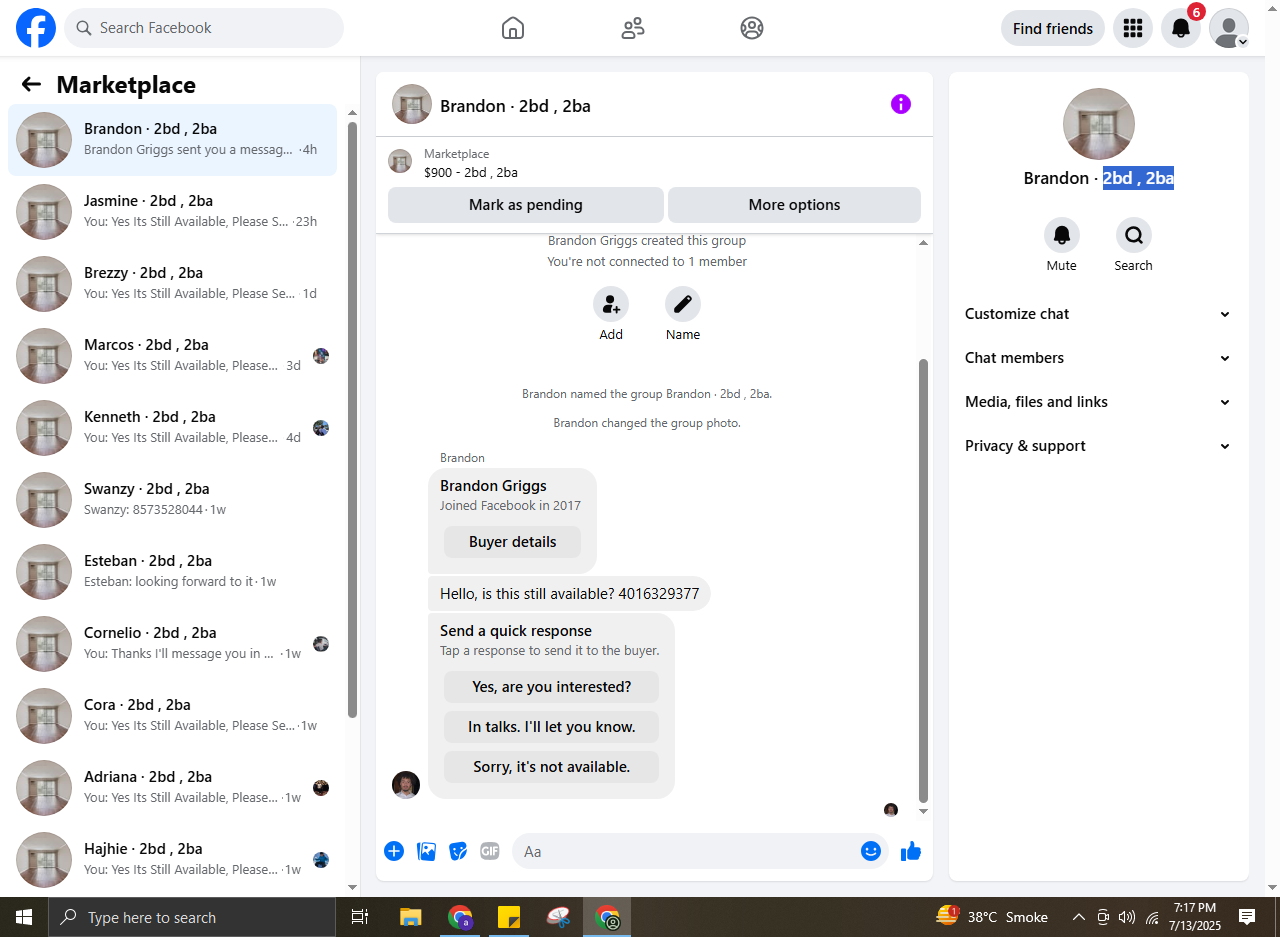Open Brezzy · 2bd, 2ba conversation
Screen dimensions: 1280x937
click(173, 284)
